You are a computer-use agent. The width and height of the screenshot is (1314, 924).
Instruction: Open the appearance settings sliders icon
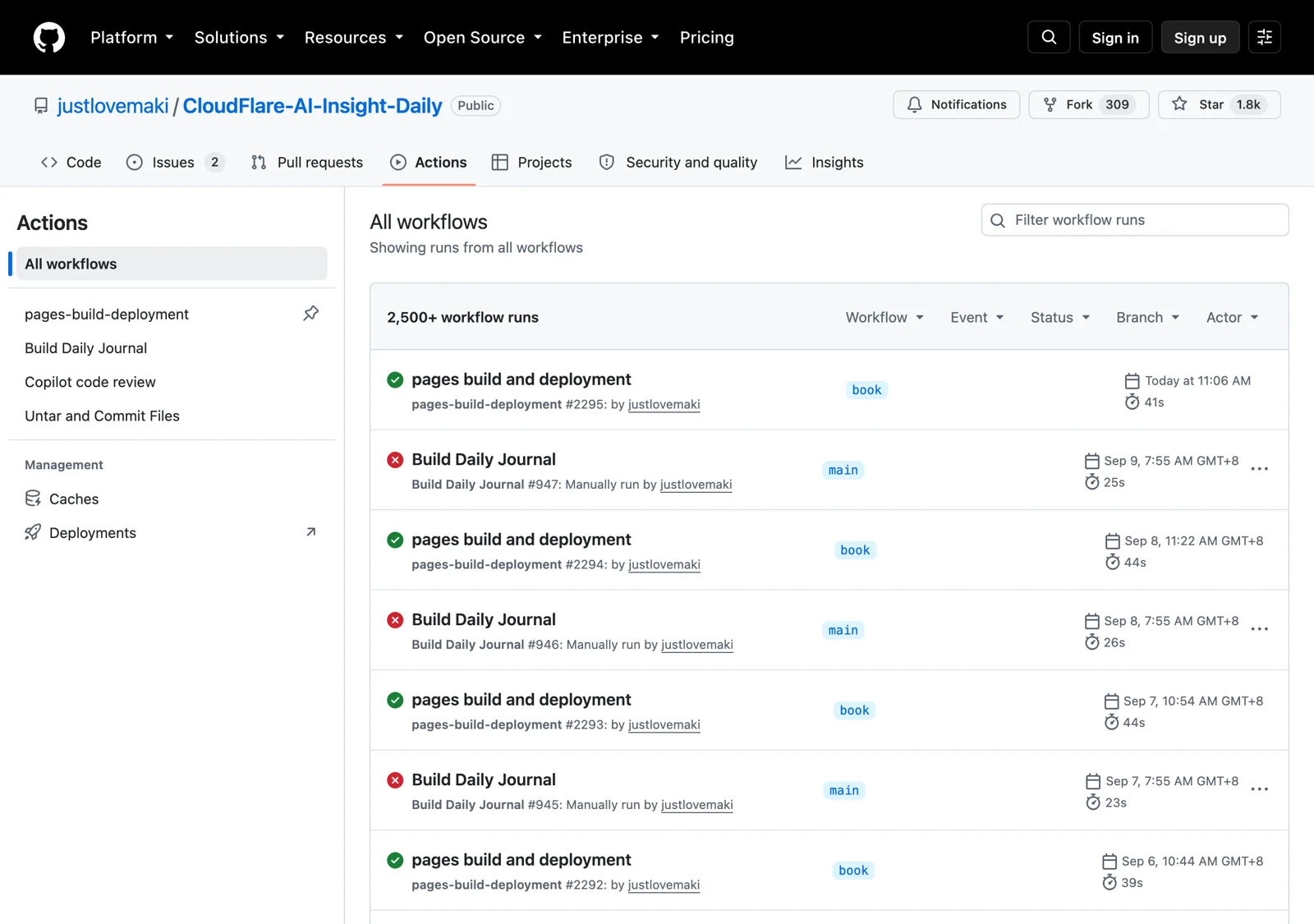pos(1265,37)
